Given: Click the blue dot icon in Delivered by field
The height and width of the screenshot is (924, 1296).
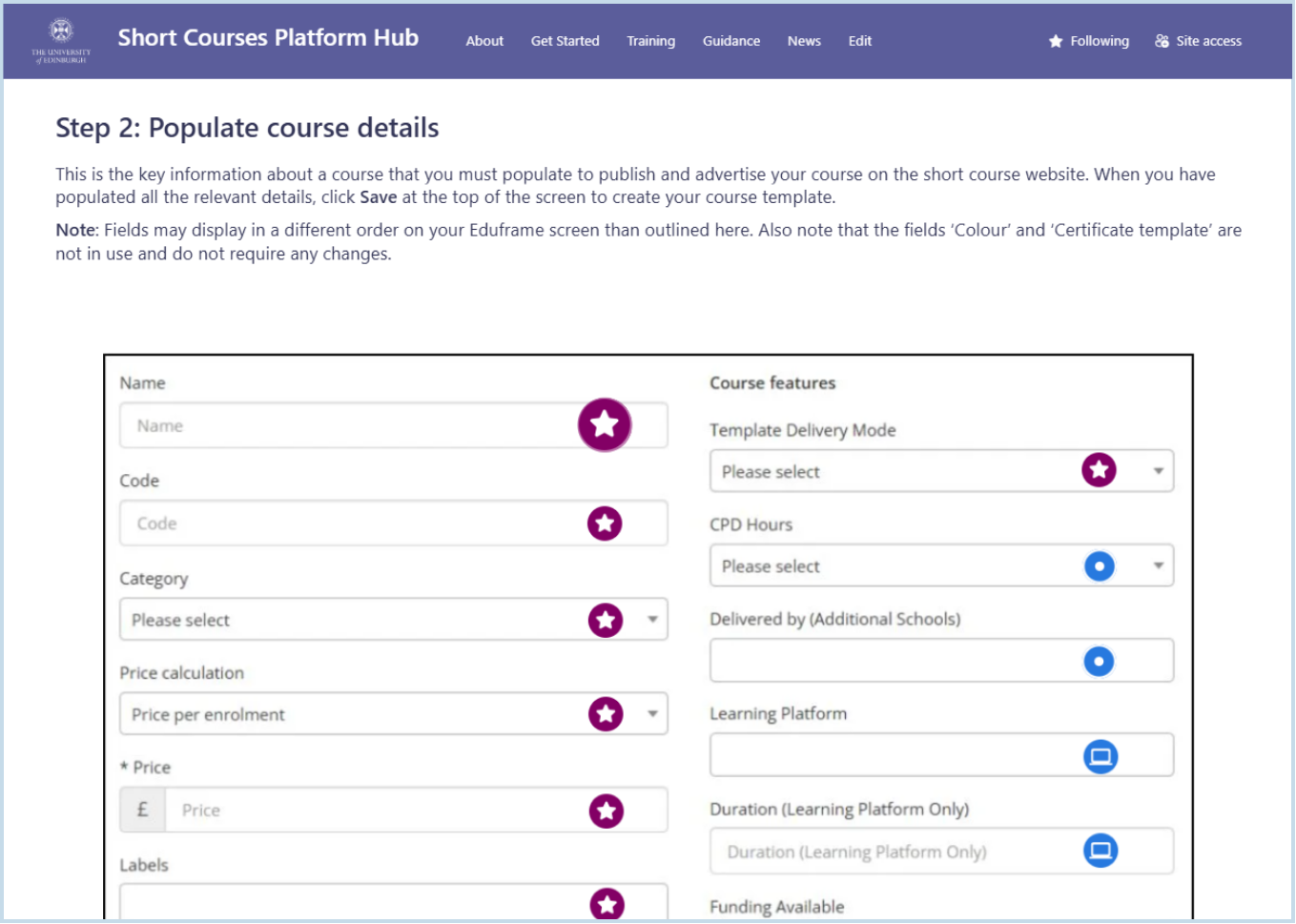Looking at the screenshot, I should point(1099,662).
